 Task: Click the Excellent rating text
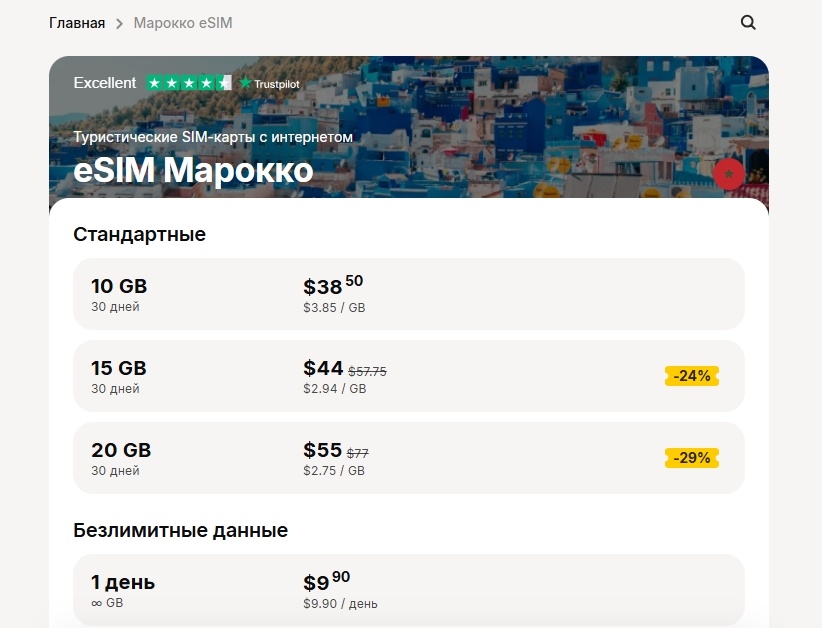(x=105, y=83)
